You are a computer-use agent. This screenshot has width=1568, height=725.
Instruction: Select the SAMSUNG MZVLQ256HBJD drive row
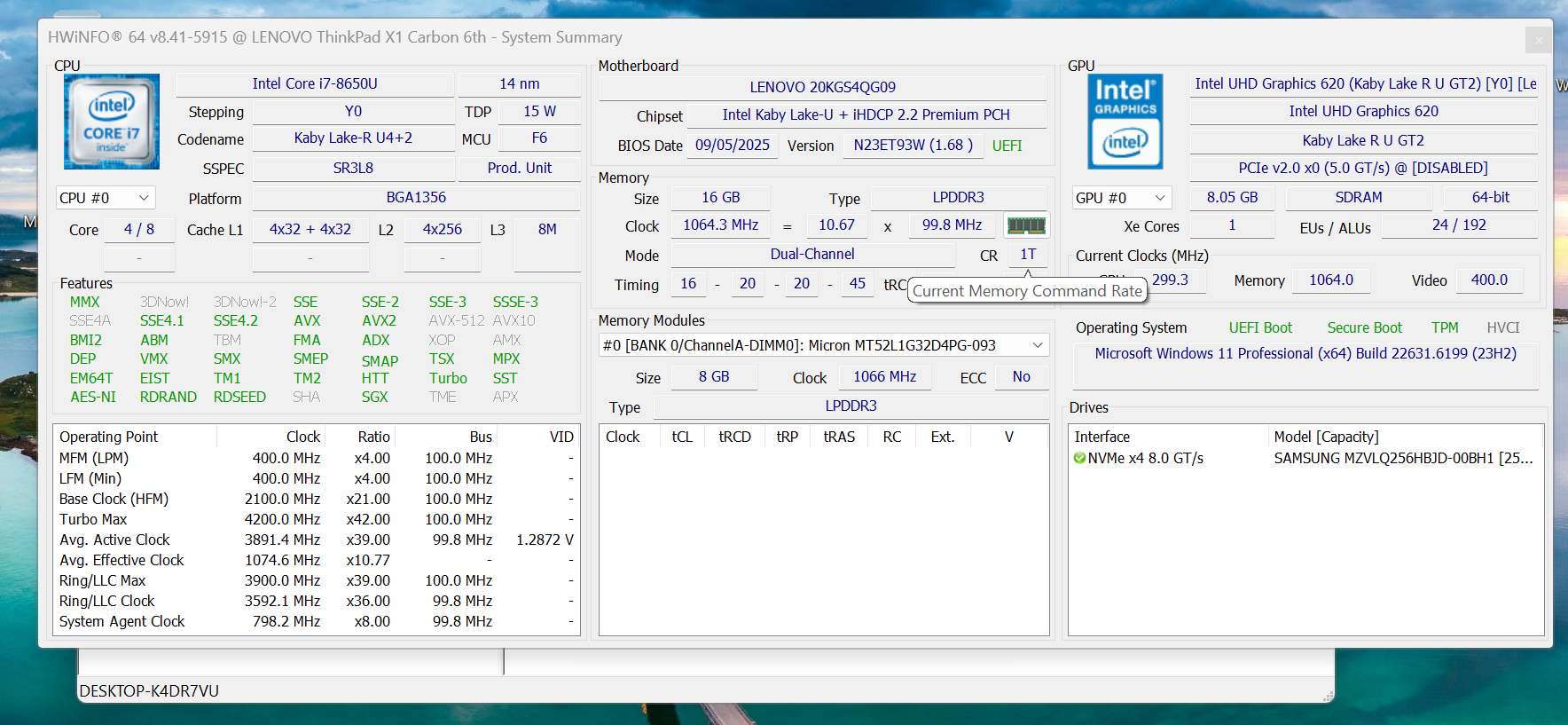coord(1305,459)
